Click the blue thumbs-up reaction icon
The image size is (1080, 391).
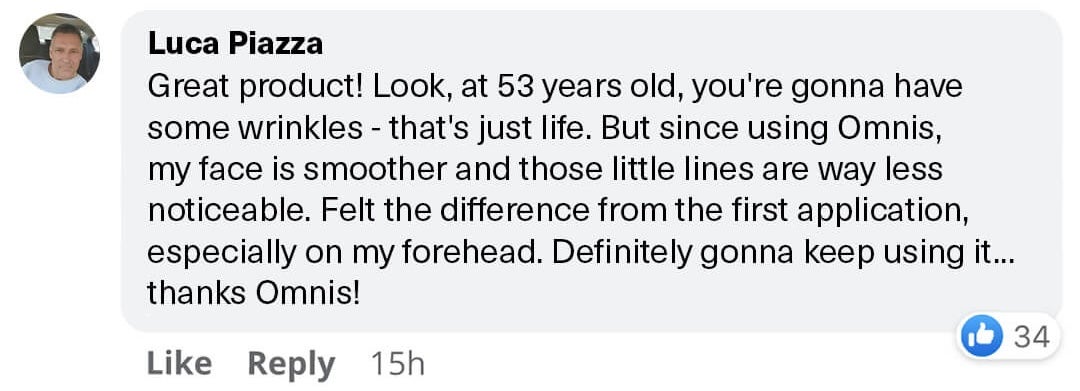[982, 336]
